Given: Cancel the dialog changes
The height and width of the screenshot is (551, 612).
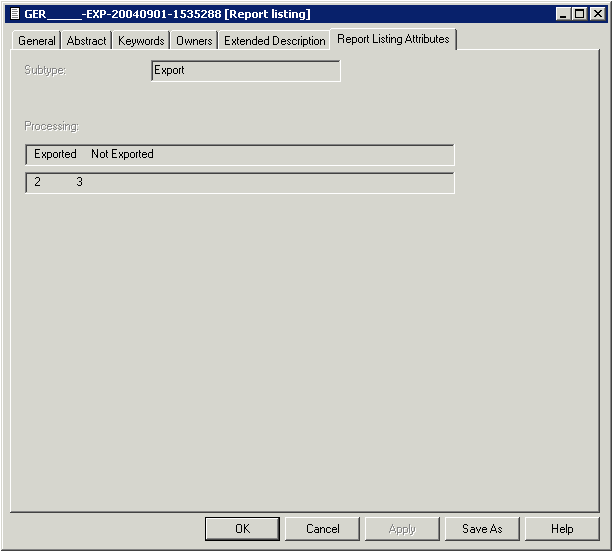Looking at the screenshot, I should (323, 529).
